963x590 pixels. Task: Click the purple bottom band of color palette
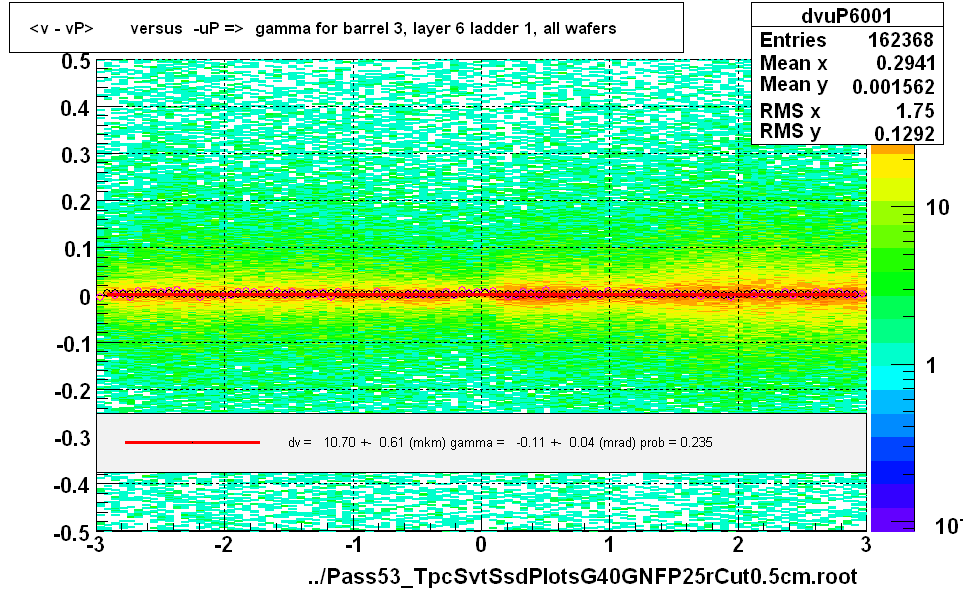pyautogui.click(x=892, y=519)
